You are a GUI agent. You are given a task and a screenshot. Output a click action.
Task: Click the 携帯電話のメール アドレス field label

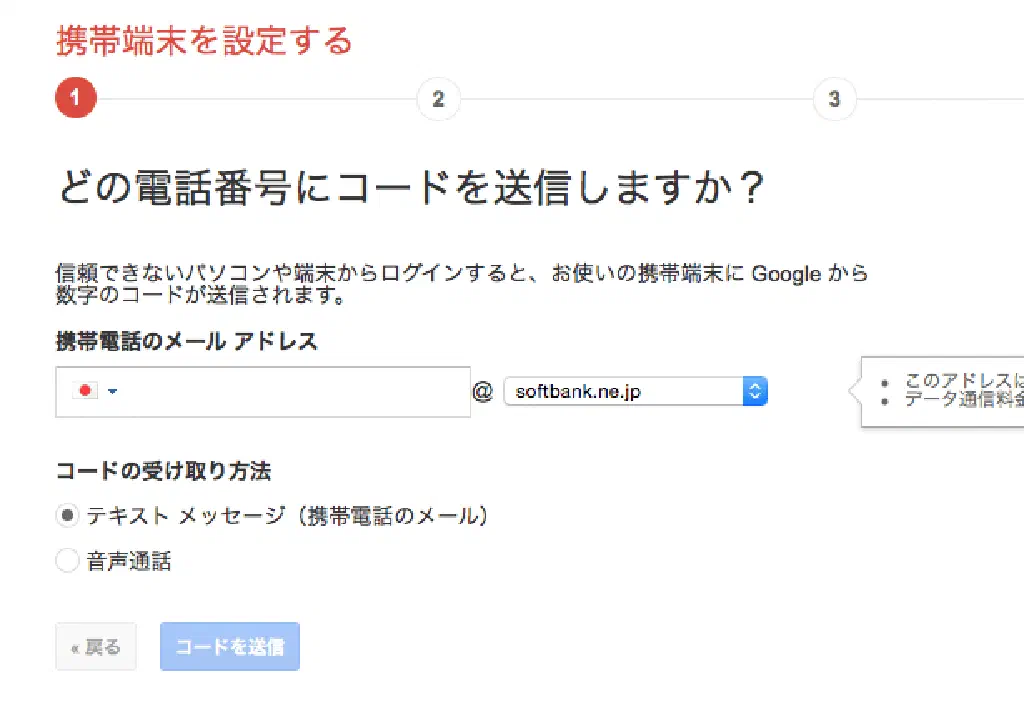point(187,342)
